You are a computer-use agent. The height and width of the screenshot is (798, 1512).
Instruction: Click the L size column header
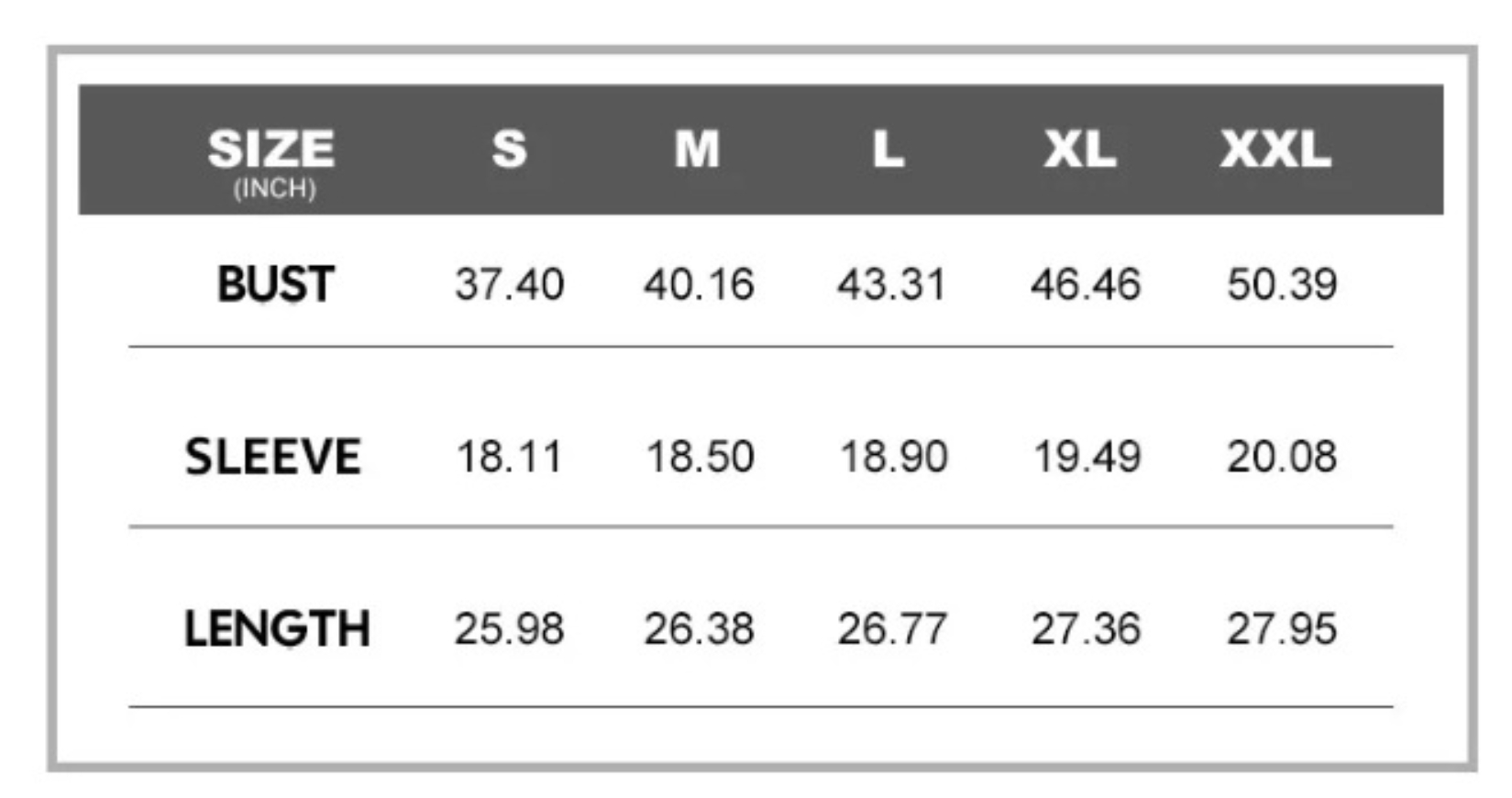tap(888, 149)
